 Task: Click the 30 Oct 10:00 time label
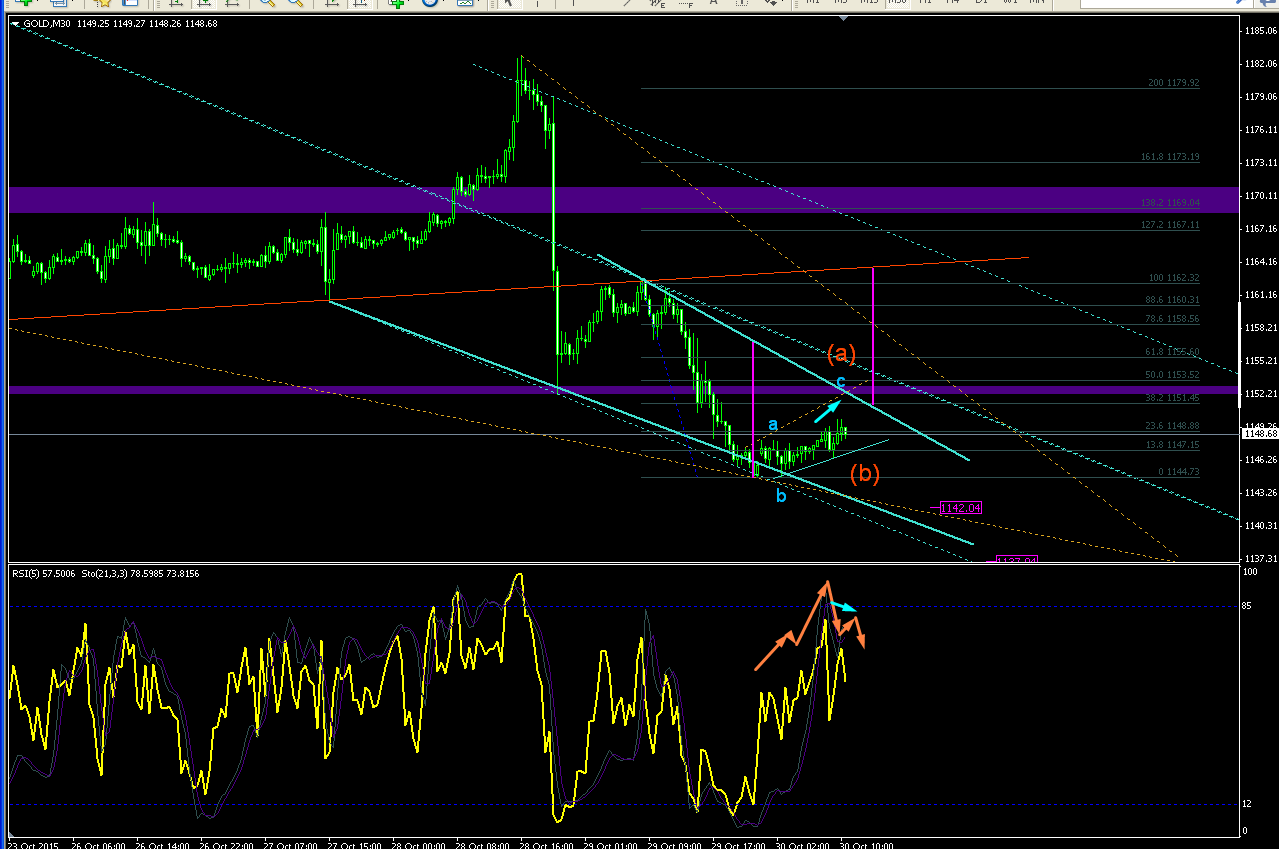coord(868,845)
